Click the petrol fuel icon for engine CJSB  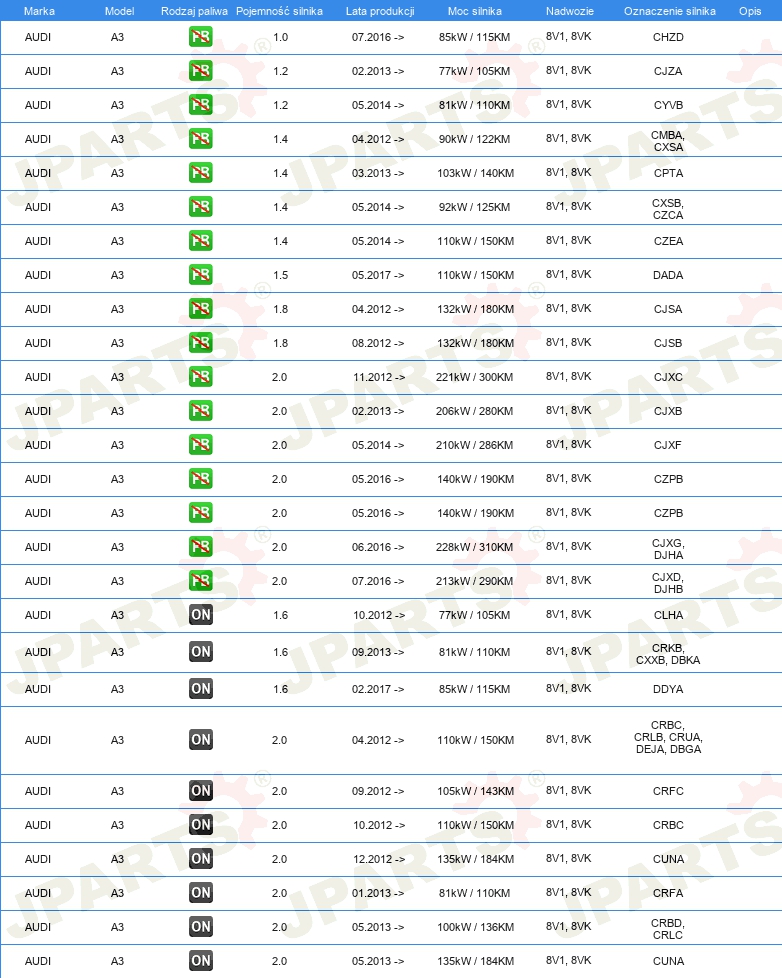coord(200,342)
